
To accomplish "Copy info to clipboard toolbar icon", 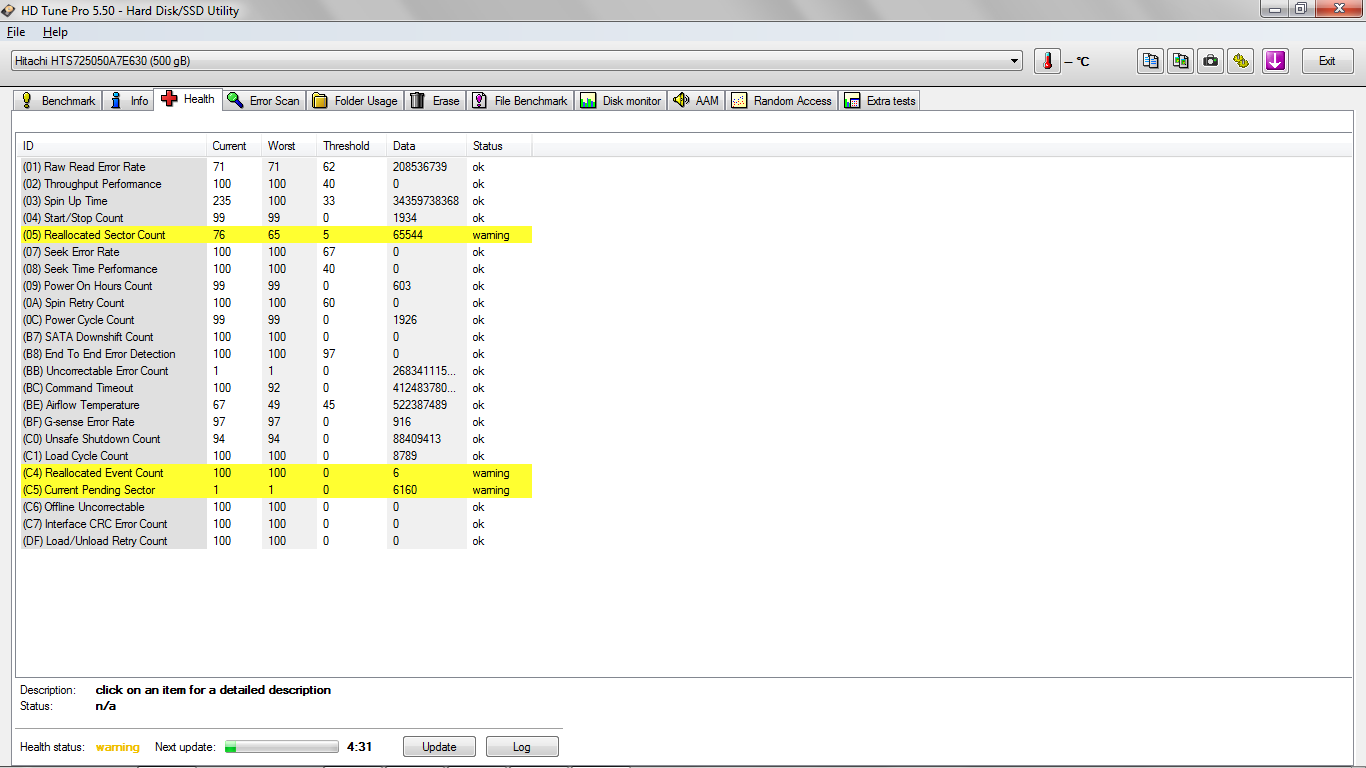I will (x=1151, y=61).
